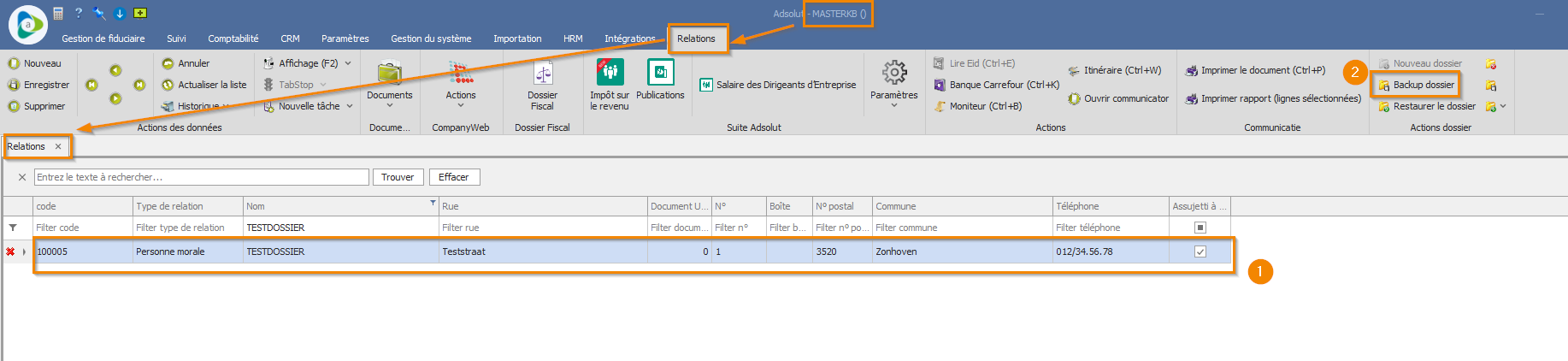1568x361 pixels.
Task: Delete record using Supprimer
Action: pyautogui.click(x=37, y=106)
